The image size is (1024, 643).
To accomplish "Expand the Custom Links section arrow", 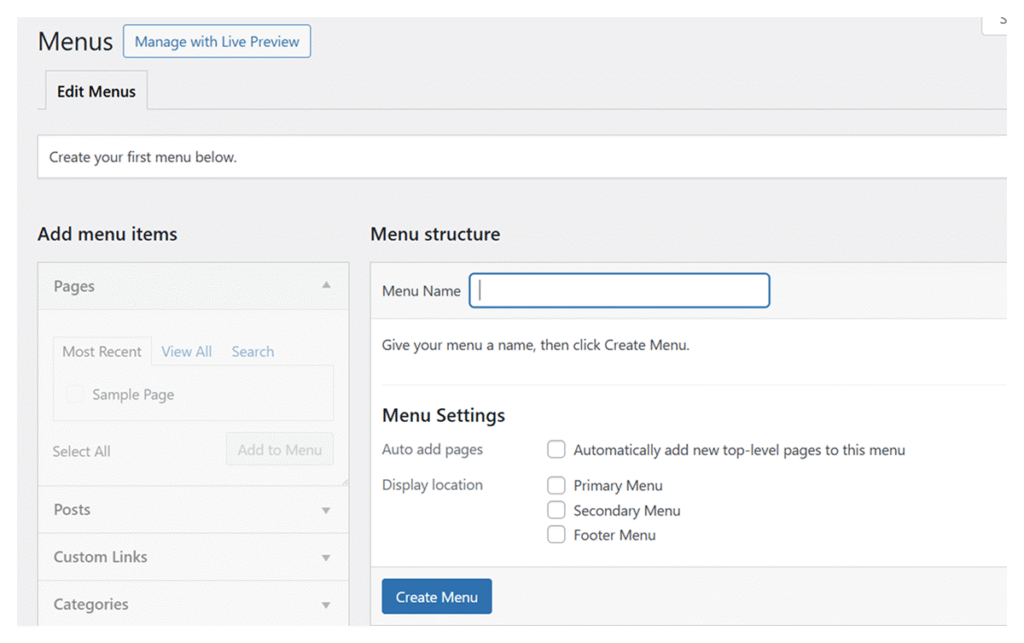I will [326, 557].
